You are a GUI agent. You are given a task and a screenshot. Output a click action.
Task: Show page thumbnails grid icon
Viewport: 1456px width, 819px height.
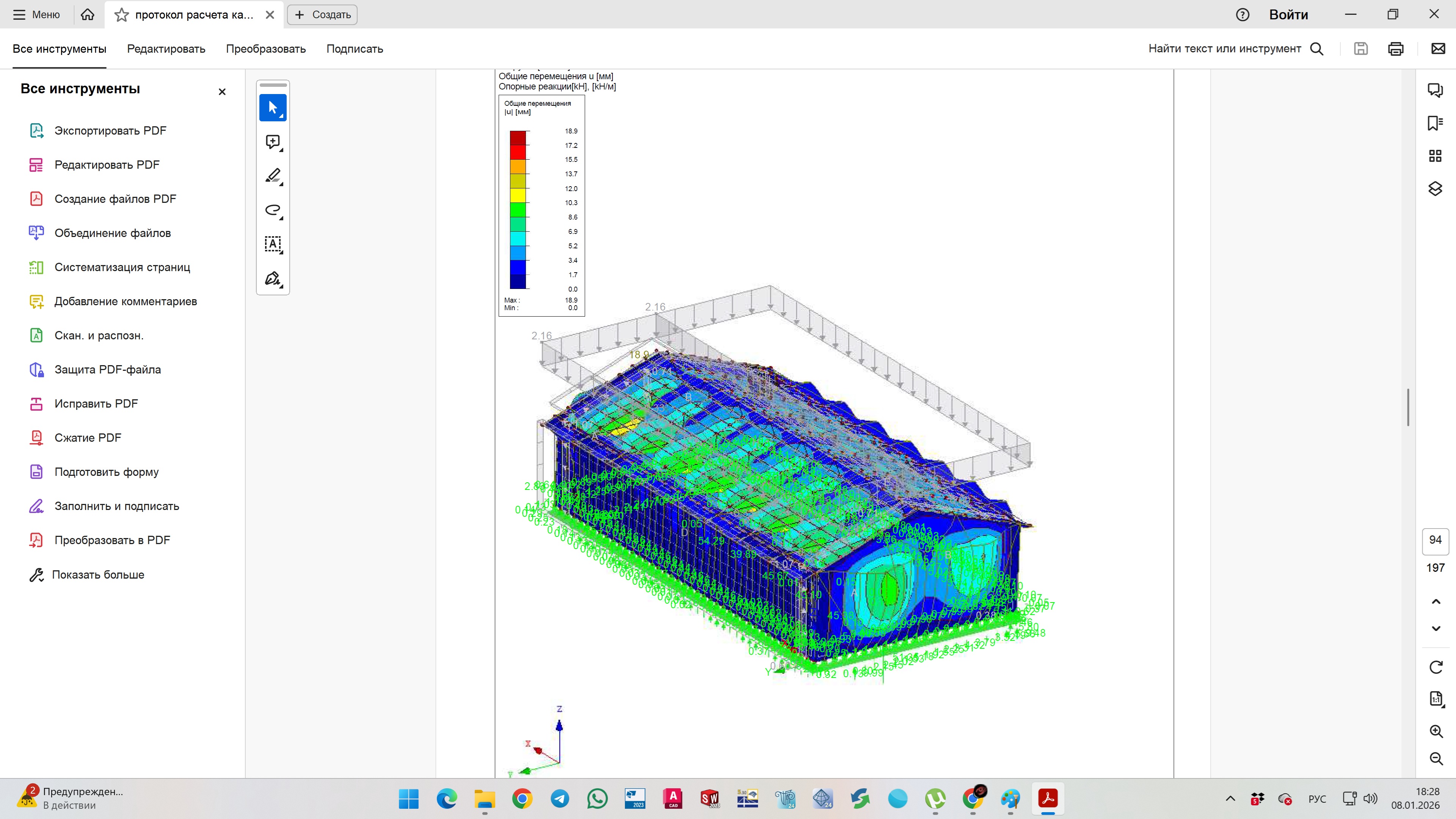pos(1434,155)
